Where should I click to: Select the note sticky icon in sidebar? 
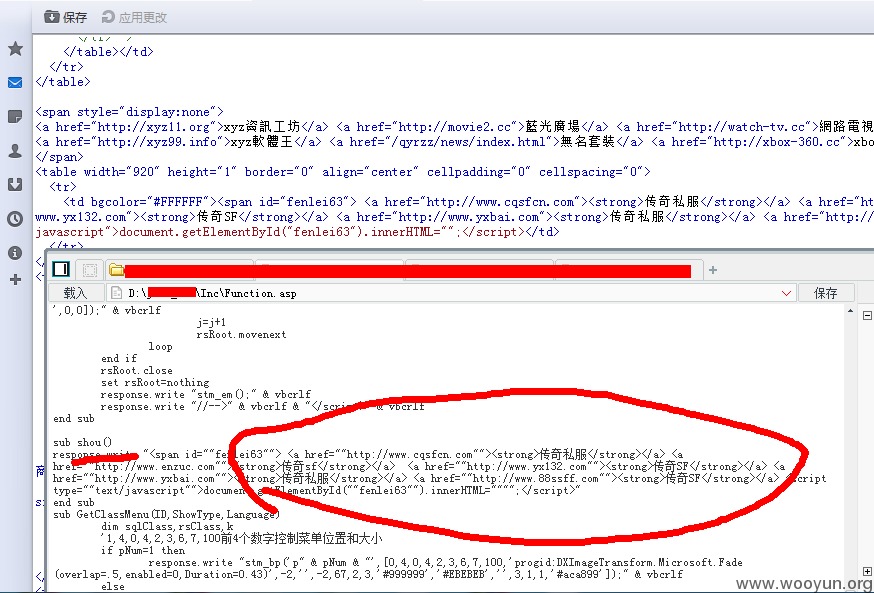(15, 116)
